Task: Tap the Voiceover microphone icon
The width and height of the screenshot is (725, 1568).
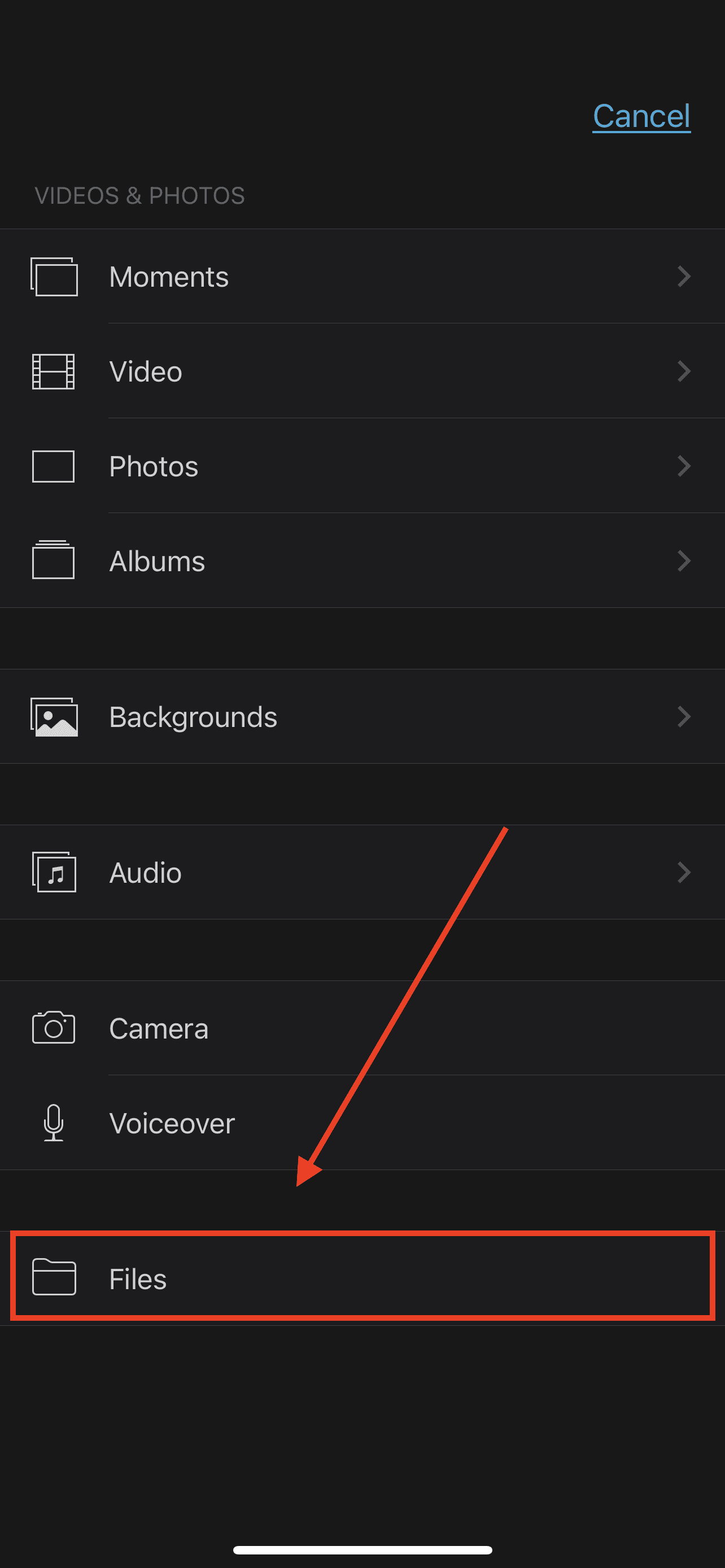Action: click(54, 1123)
